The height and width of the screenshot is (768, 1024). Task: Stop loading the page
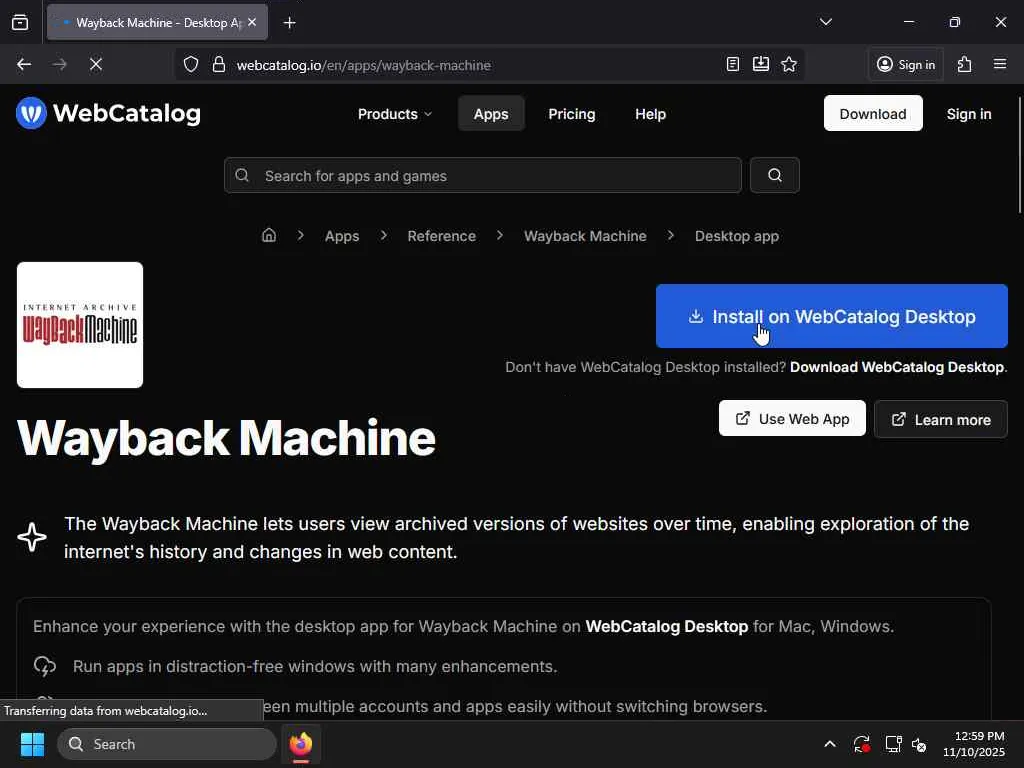[96, 65]
